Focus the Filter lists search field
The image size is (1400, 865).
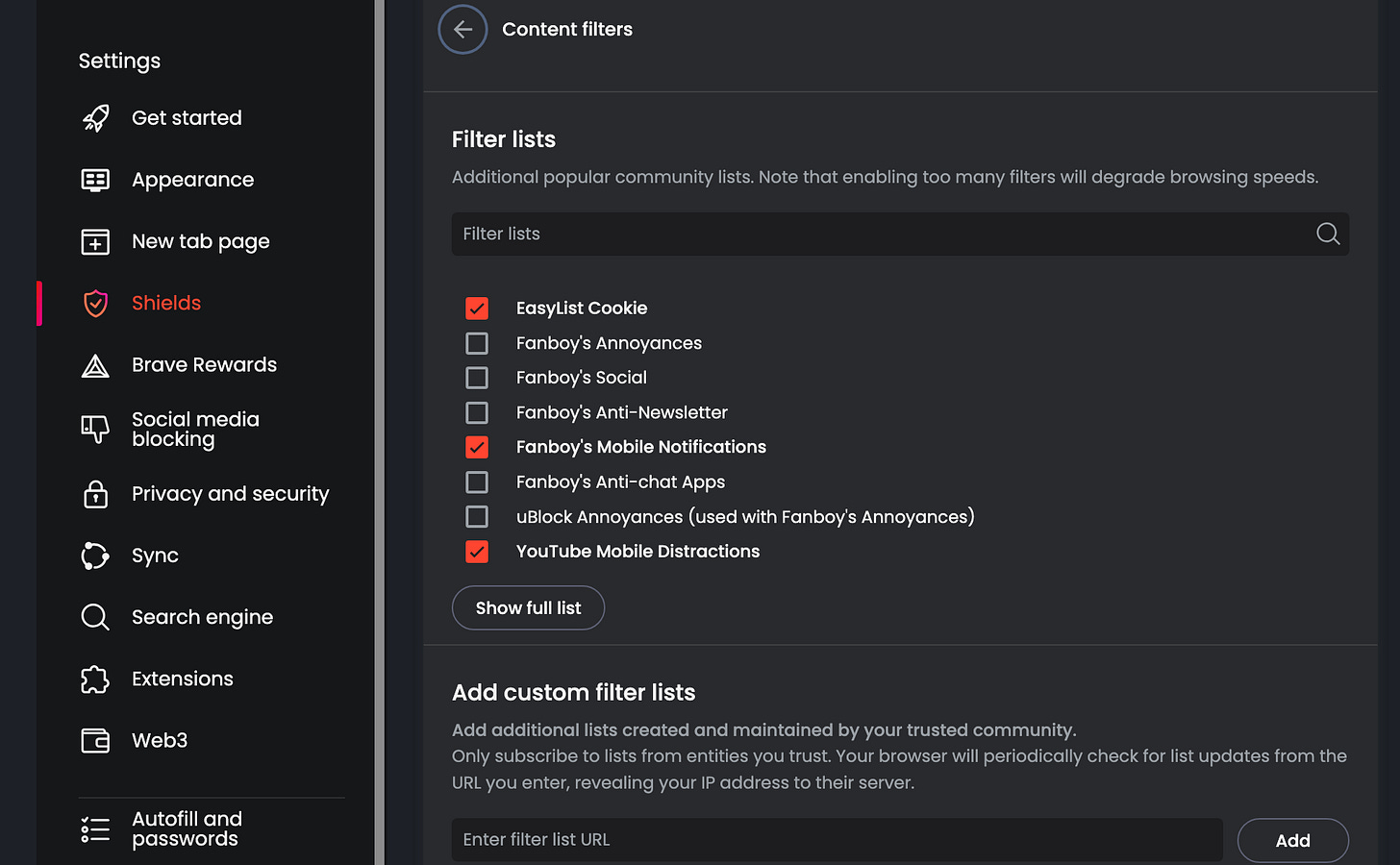(900, 234)
